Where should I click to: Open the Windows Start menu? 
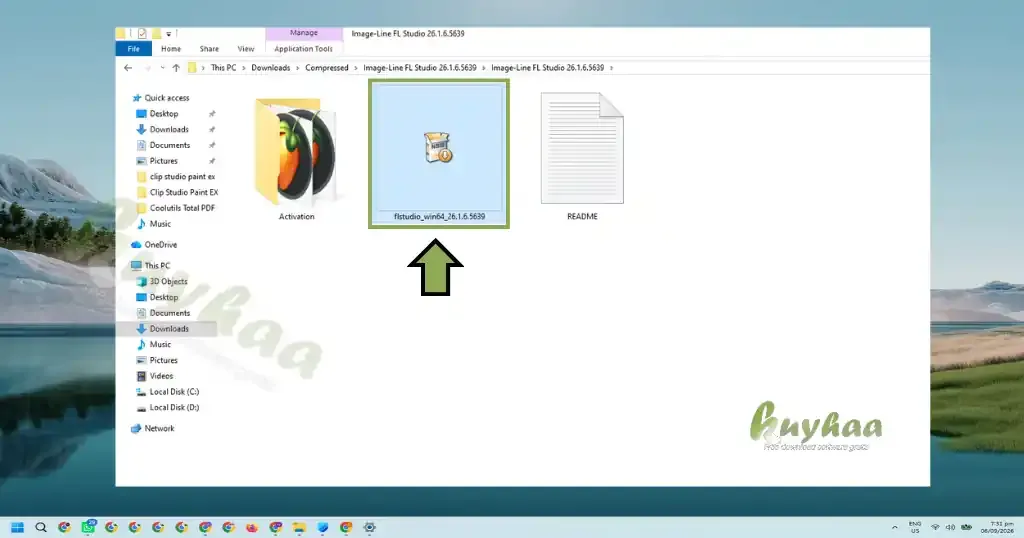tap(18, 528)
